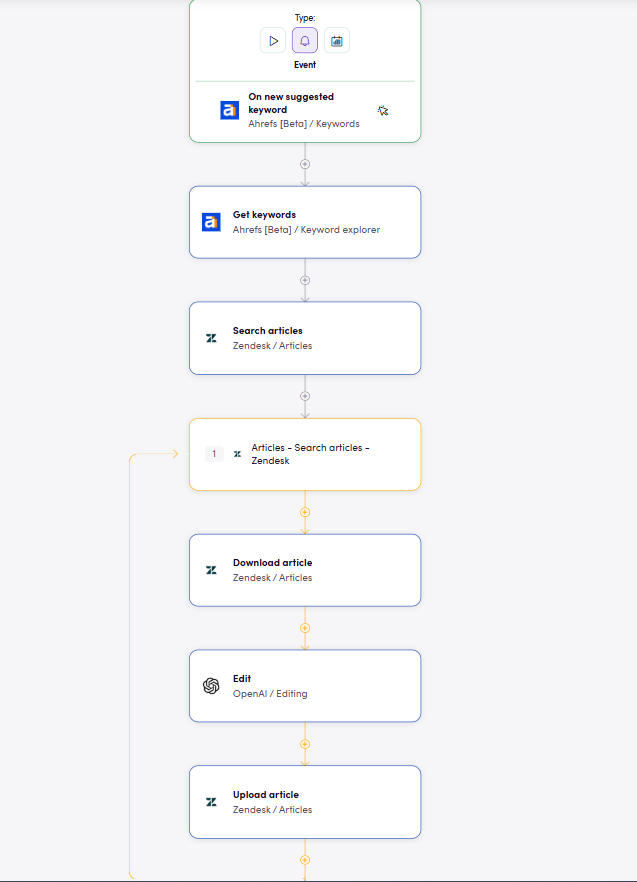
Task: Click loop counter badge '1'
Action: click(x=214, y=454)
